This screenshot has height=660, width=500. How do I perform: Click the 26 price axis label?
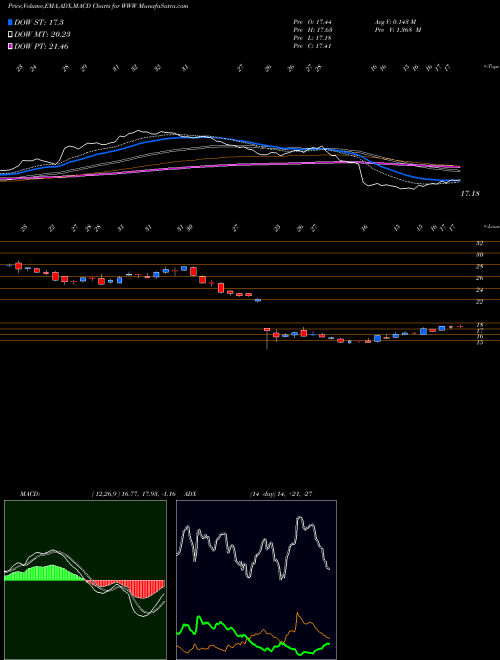click(479, 278)
